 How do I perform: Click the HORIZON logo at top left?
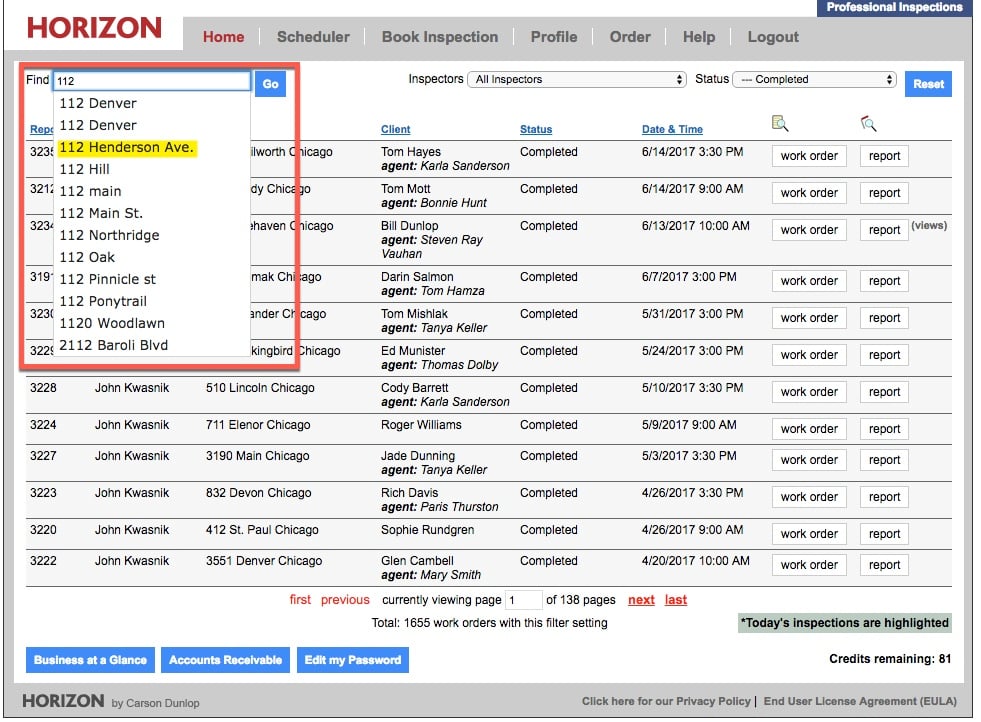[94, 28]
